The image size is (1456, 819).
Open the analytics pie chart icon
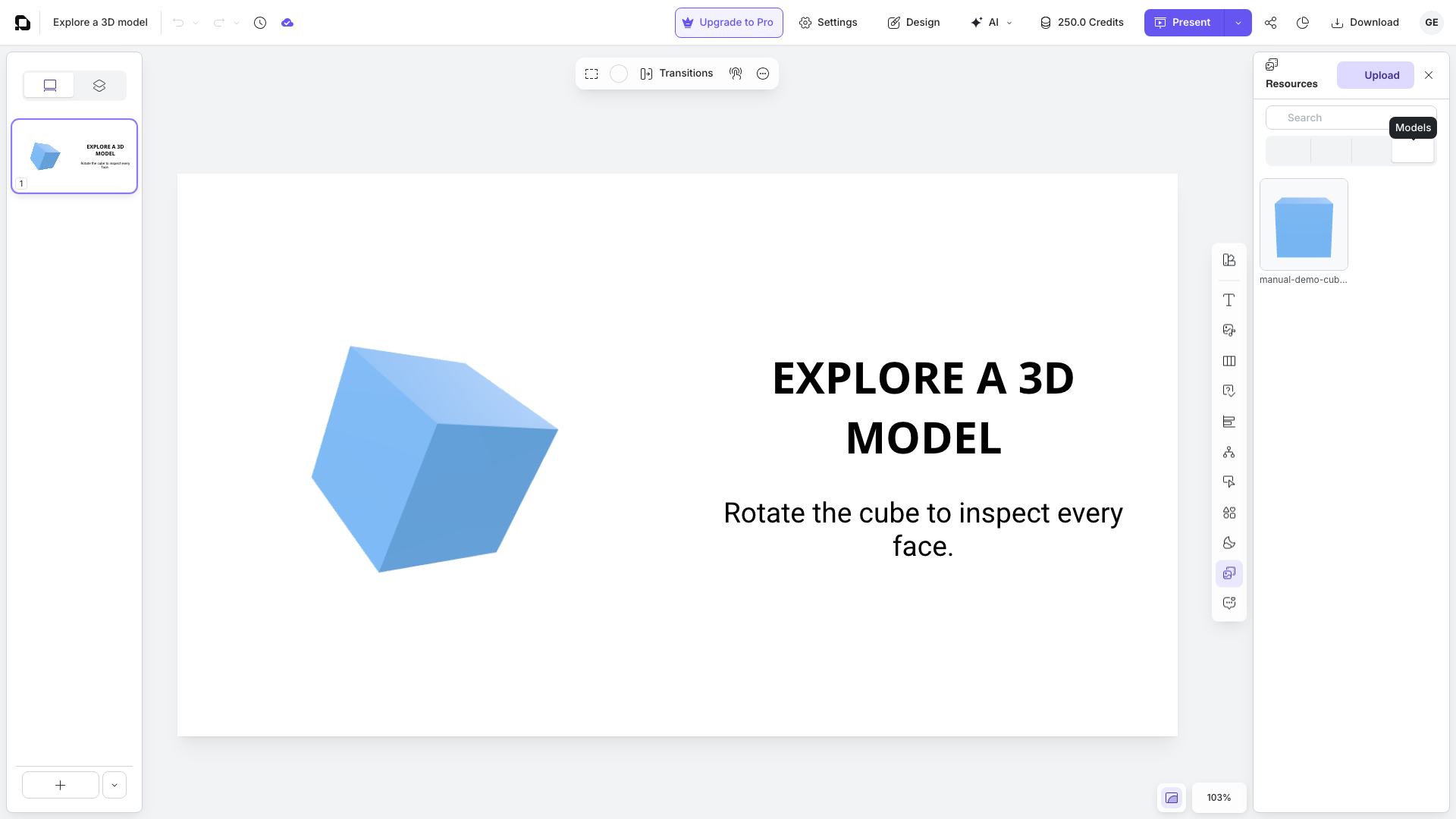click(1303, 23)
